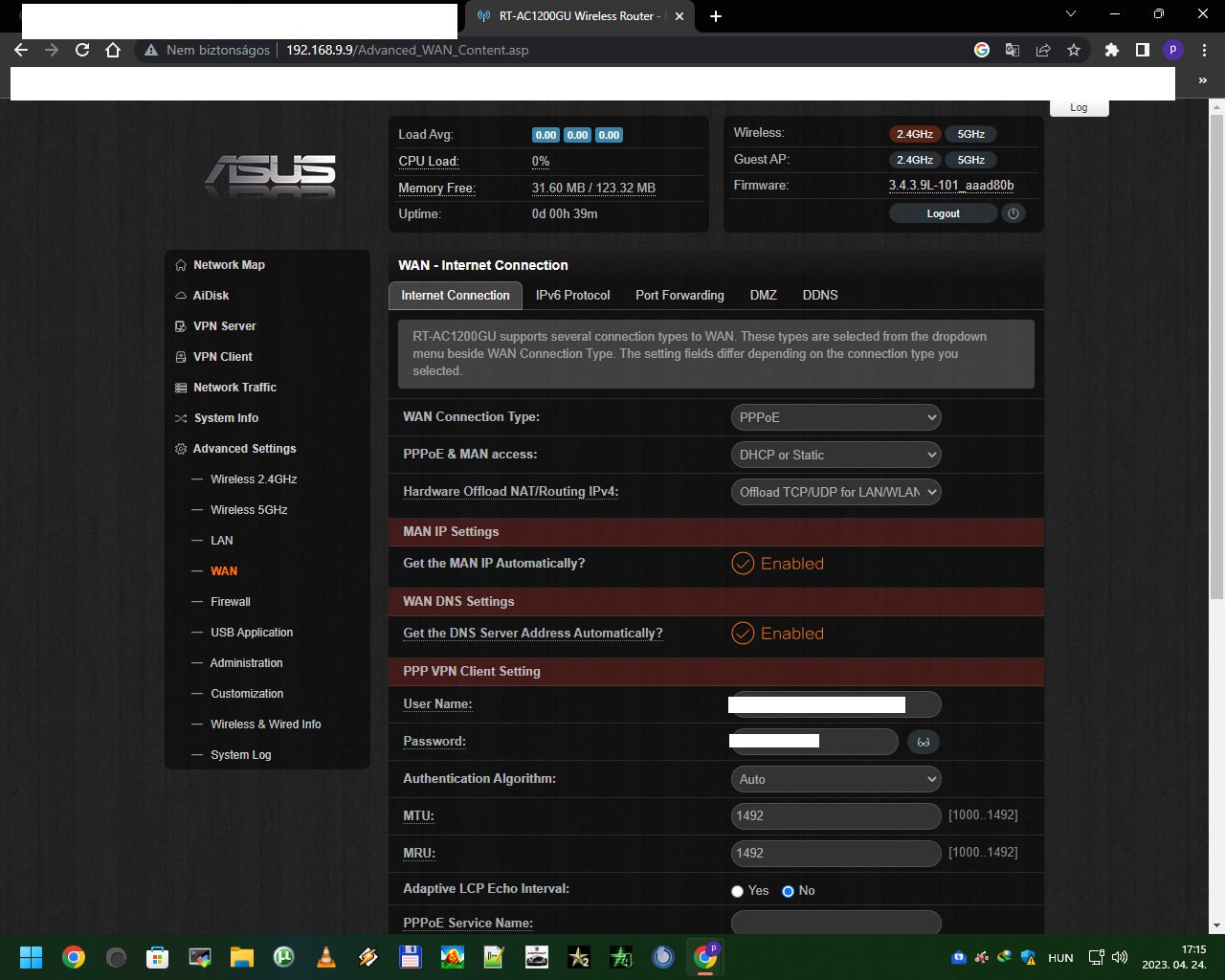This screenshot has height=980, width=1225.
Task: Select No for Adaptive LCP Echo Interval
Action: point(788,891)
